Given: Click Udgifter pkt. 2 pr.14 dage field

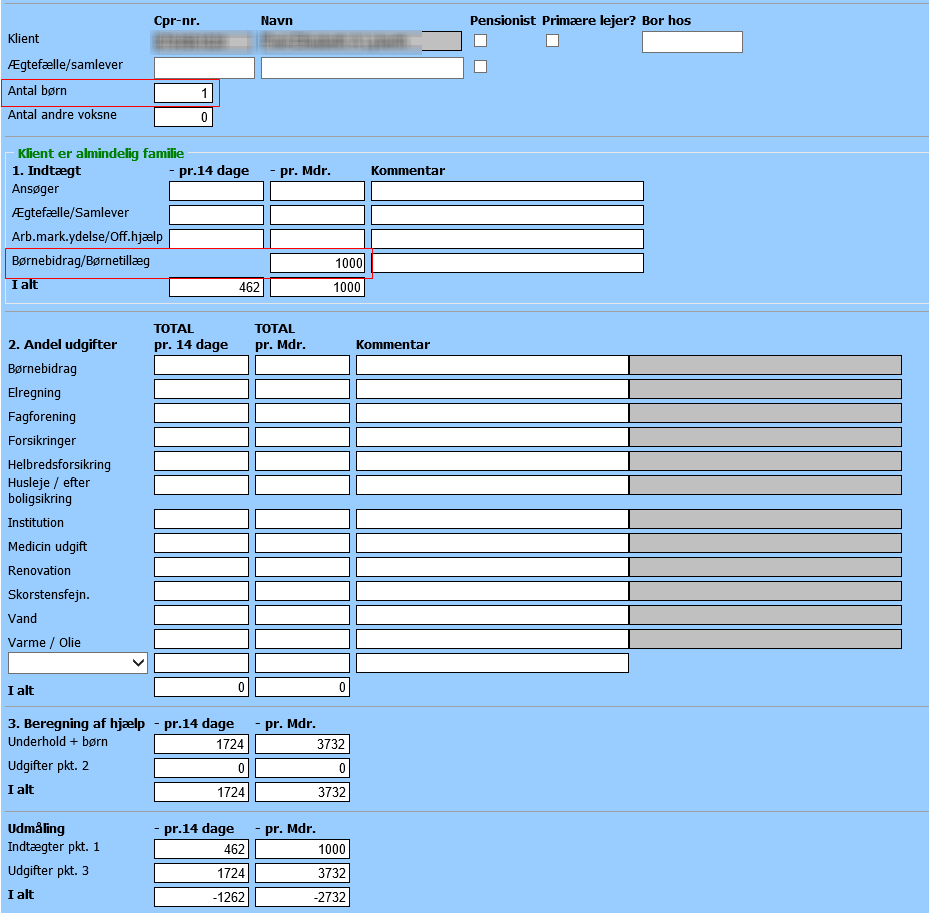Looking at the screenshot, I should click(201, 768).
